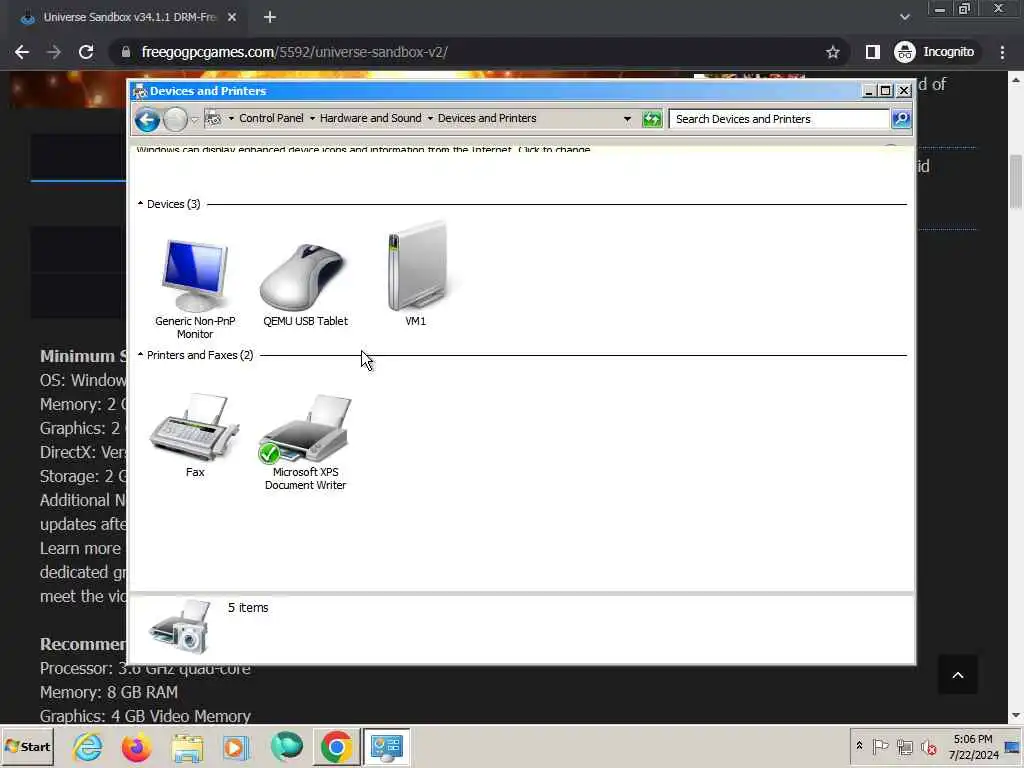The height and width of the screenshot is (768, 1024).
Task: Click the printer and camera icon in details pane
Action: [x=180, y=627]
